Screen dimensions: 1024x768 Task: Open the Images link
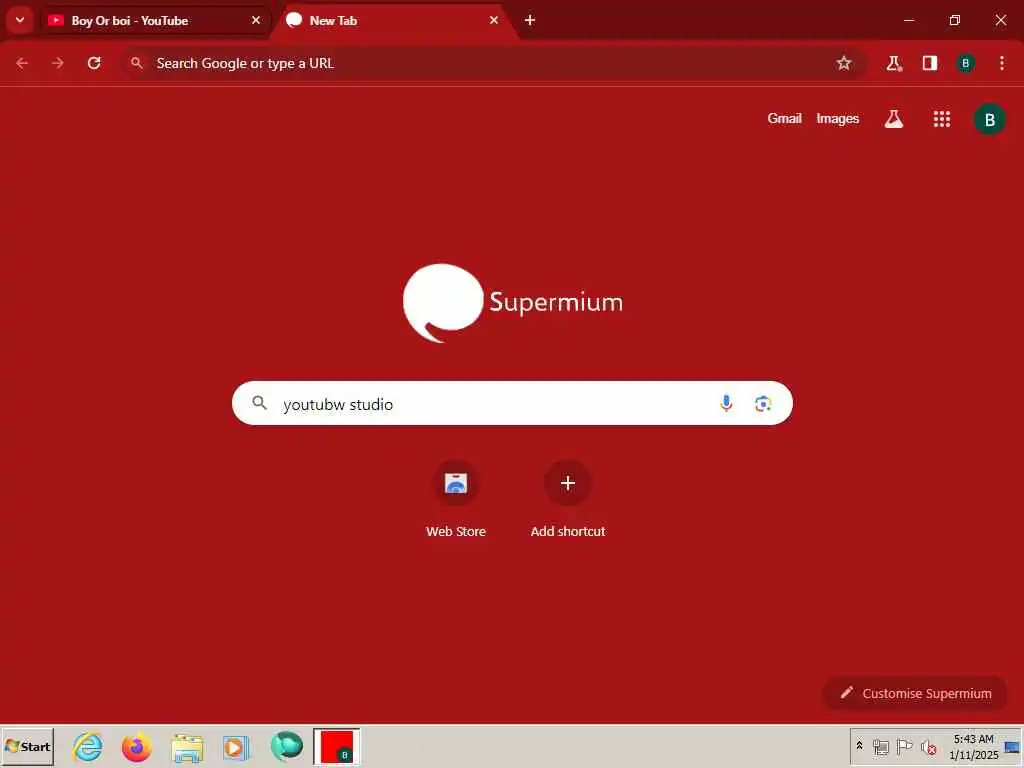pos(837,119)
